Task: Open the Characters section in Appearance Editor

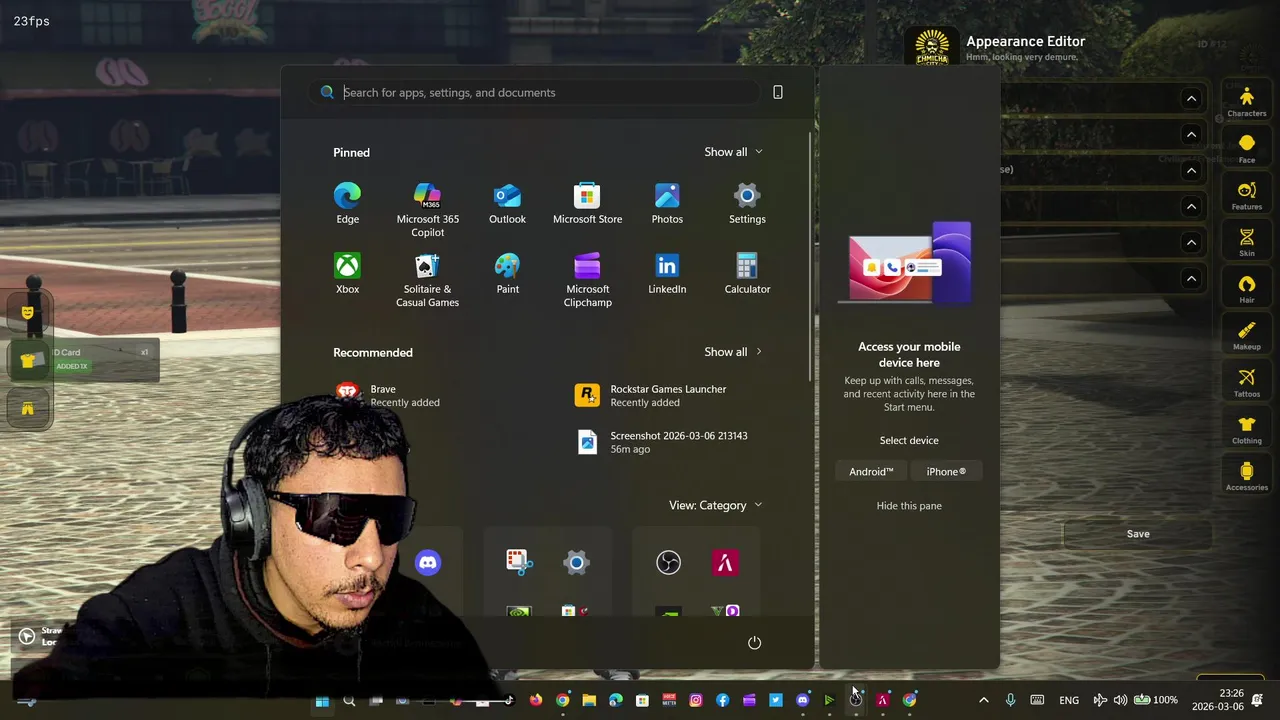Action: pyautogui.click(x=1246, y=102)
